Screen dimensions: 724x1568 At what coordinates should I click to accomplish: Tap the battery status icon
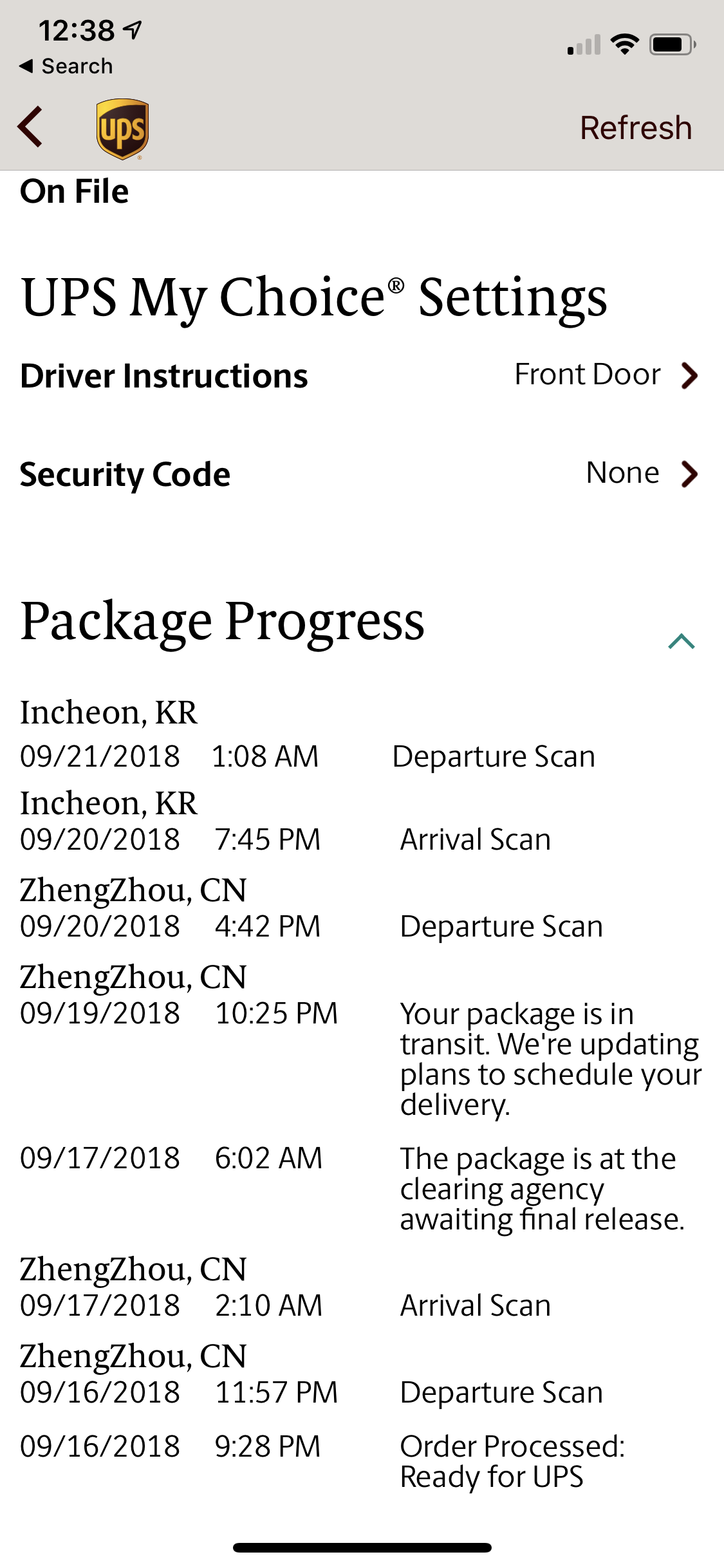672,44
